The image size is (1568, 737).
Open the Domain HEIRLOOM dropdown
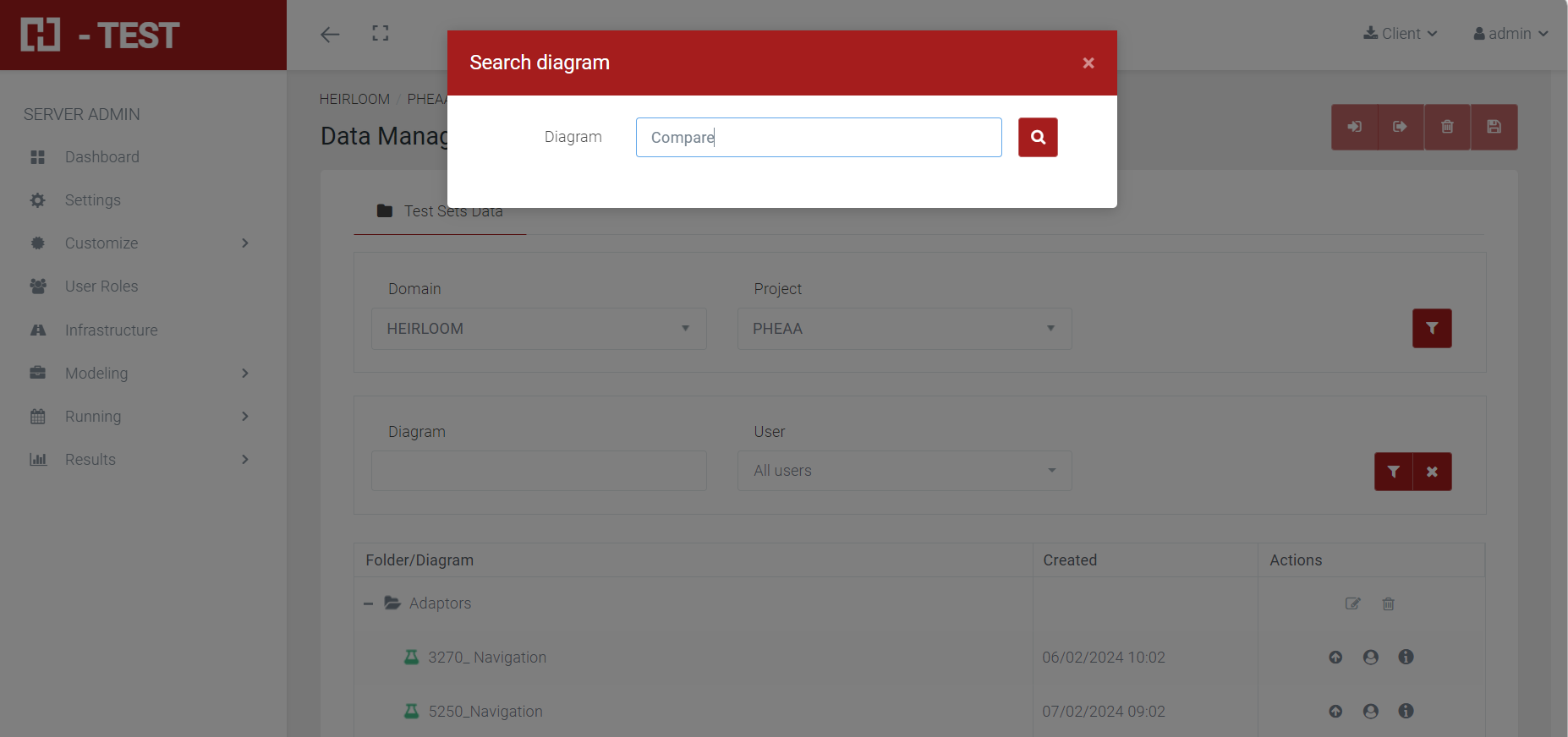pyautogui.click(x=539, y=329)
